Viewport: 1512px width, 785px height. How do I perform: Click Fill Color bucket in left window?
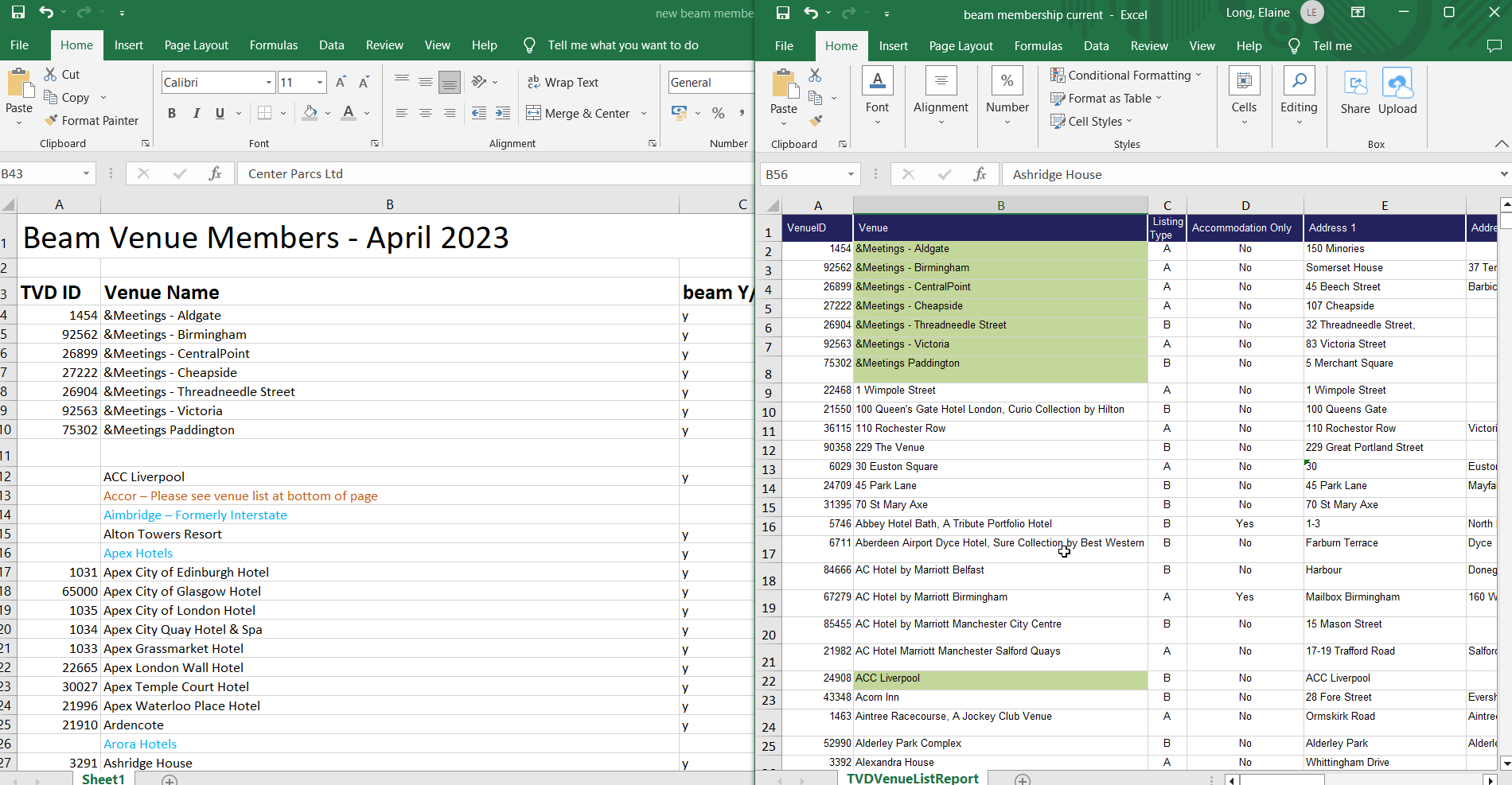coord(310,113)
